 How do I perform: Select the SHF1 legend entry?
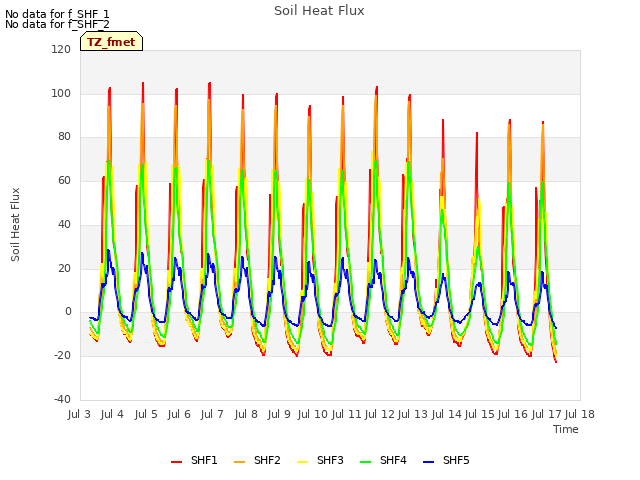[x=194, y=460]
